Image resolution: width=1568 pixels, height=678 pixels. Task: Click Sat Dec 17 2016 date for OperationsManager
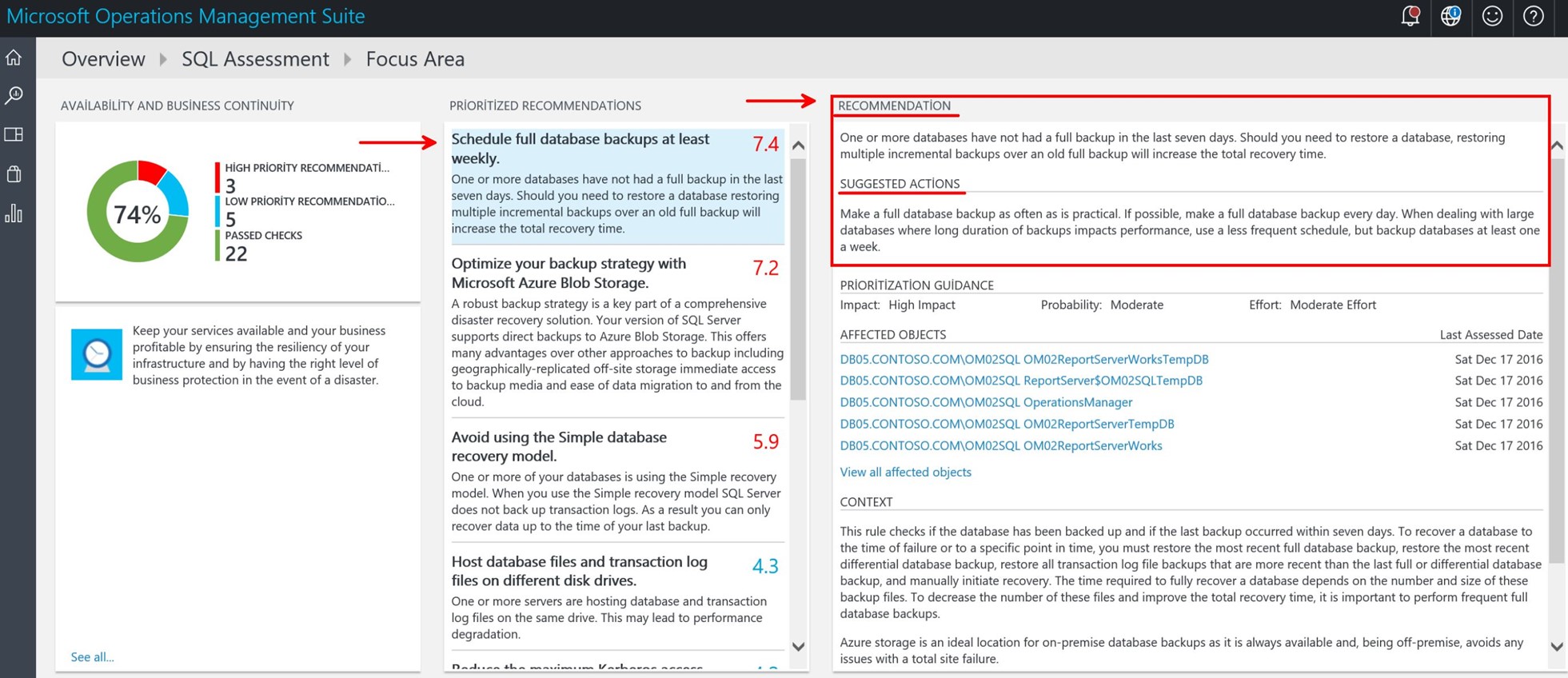(1498, 402)
